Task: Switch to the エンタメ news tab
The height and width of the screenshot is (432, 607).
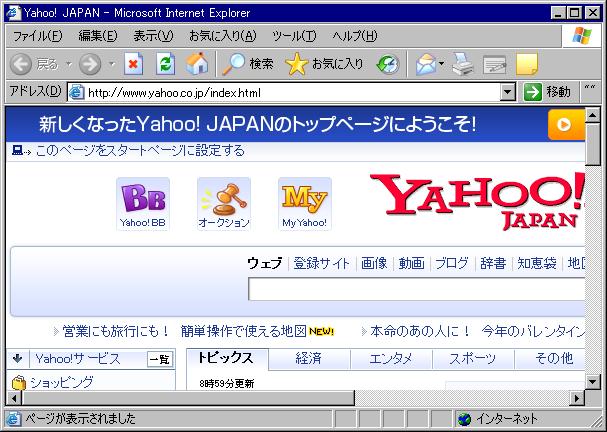Action: [x=391, y=359]
